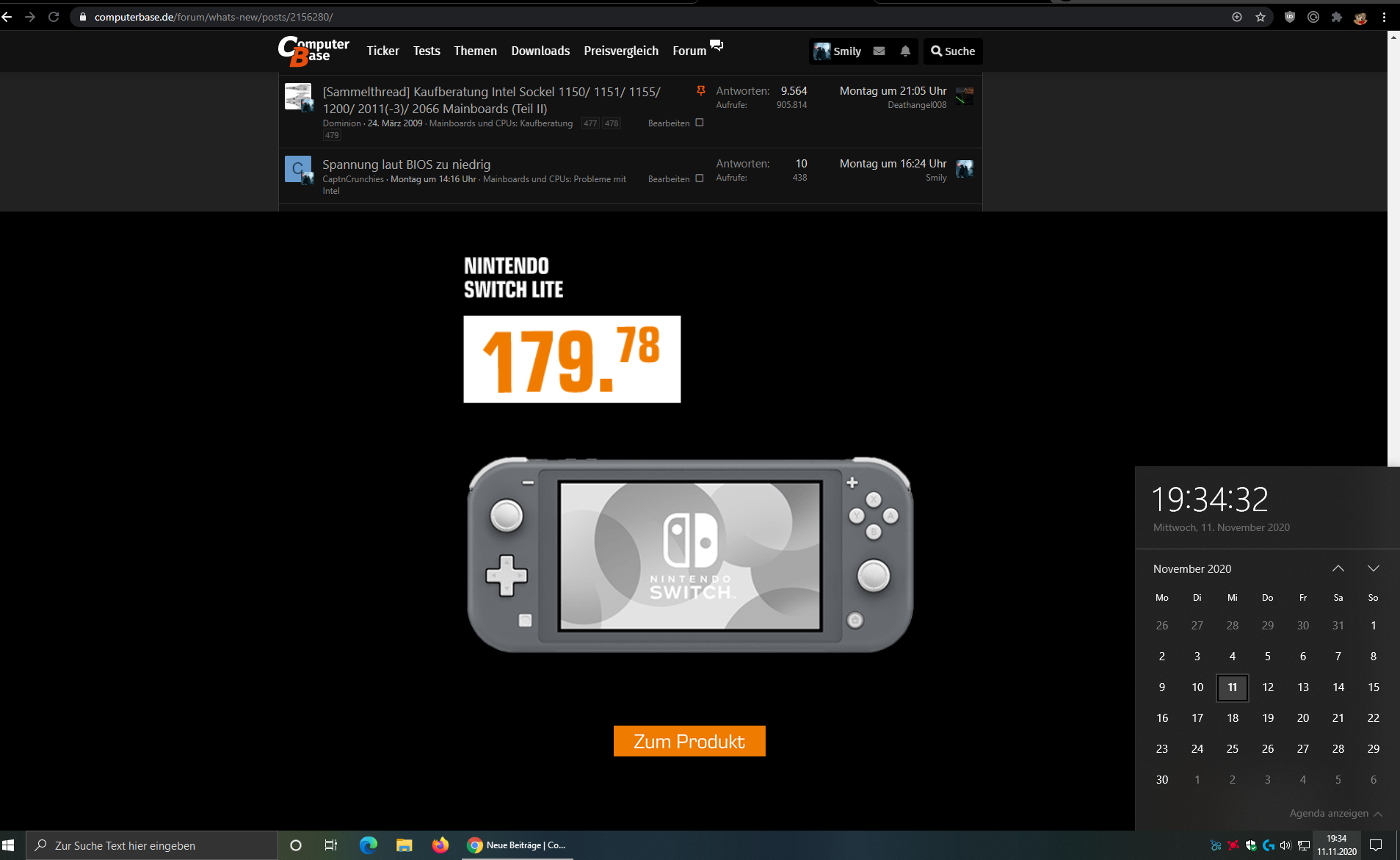The image size is (1400, 860).
Task: Click the Nintendo Switch Lite product image
Action: coord(690,554)
